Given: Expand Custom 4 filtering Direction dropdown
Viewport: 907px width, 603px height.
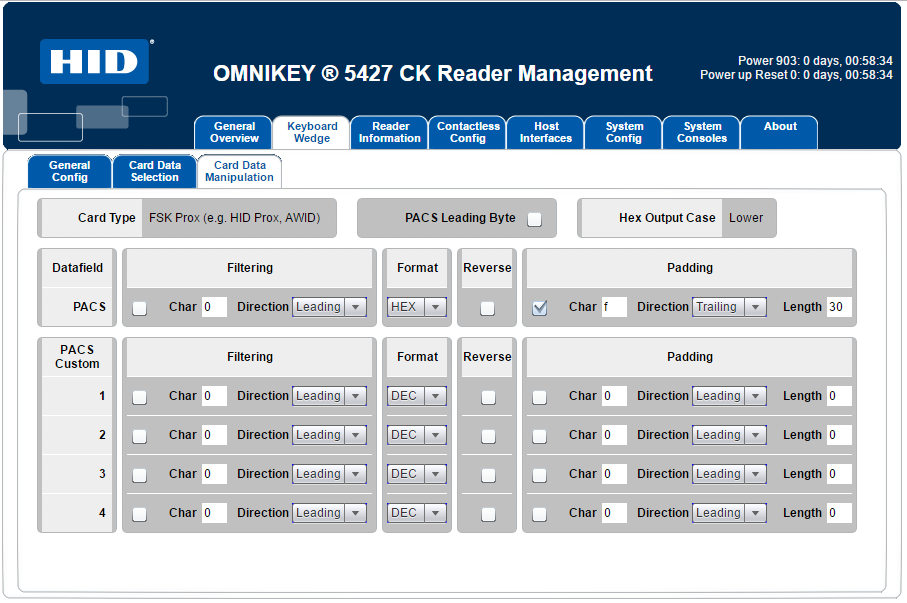Looking at the screenshot, I should [x=329, y=513].
